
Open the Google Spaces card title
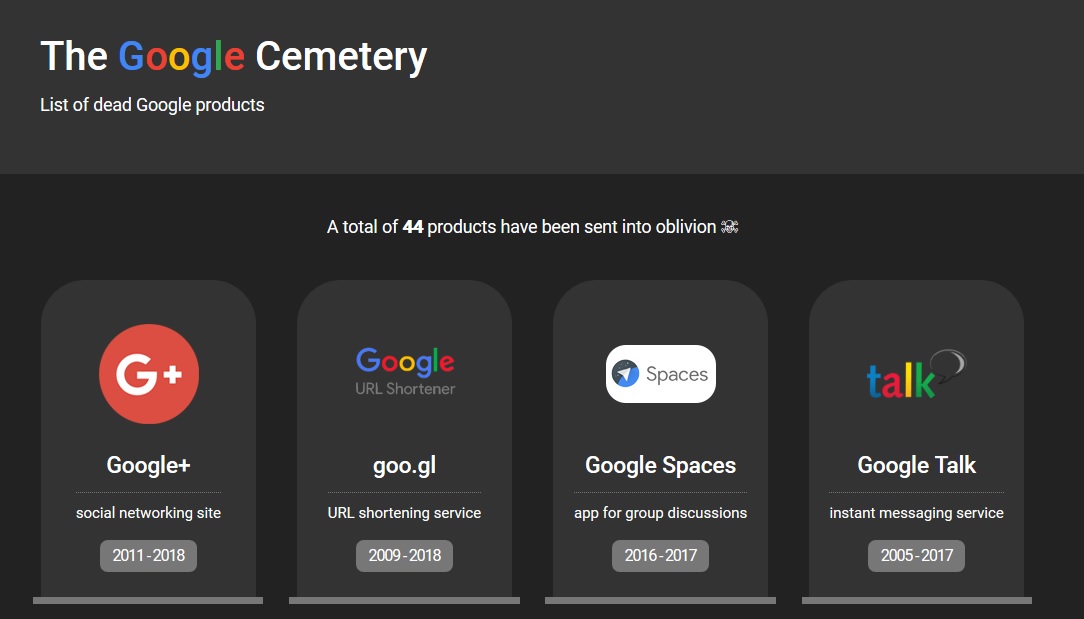point(661,465)
